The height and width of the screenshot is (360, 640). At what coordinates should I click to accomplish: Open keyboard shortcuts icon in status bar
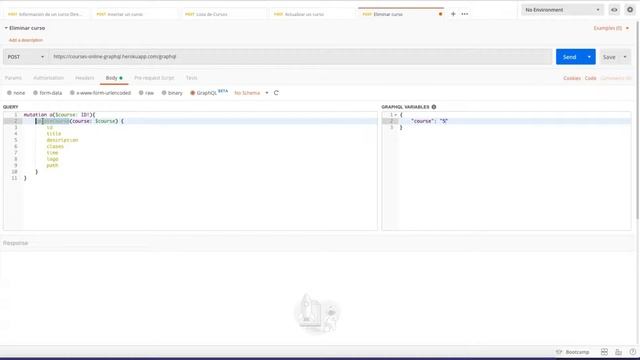coord(618,352)
